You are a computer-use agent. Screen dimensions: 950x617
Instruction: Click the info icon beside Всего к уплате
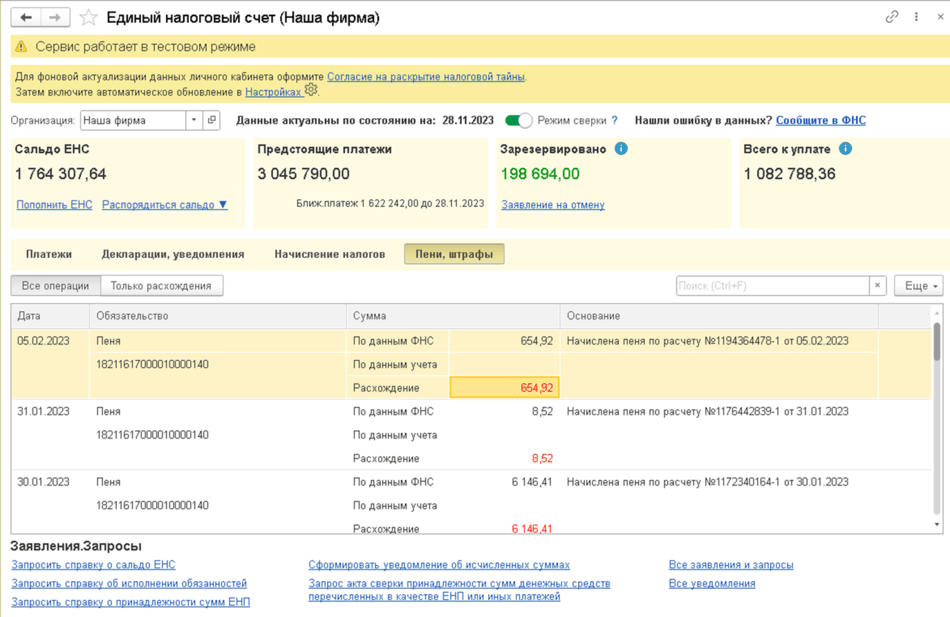click(845, 149)
